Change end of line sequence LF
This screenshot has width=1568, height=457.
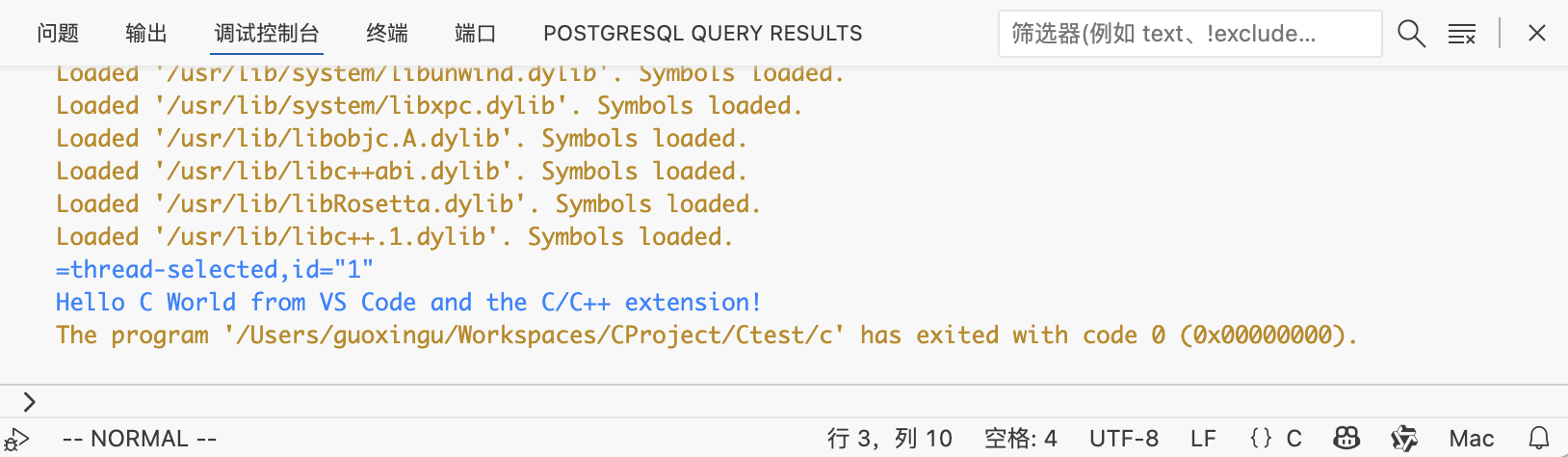click(x=1203, y=439)
